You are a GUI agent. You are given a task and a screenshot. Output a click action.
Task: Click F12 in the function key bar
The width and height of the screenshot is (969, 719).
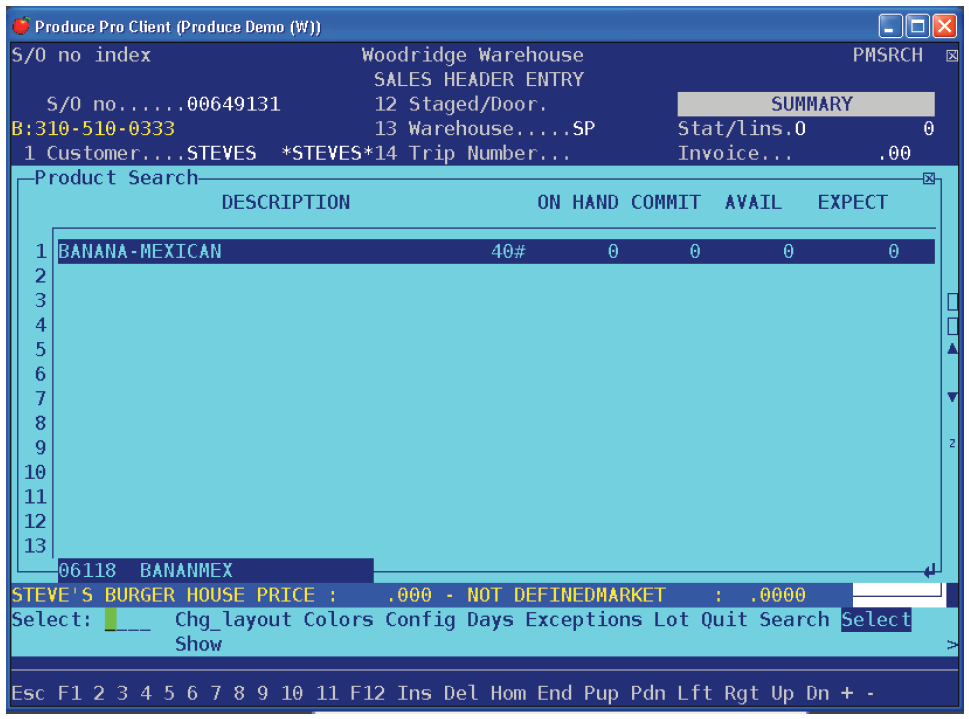click(367, 693)
